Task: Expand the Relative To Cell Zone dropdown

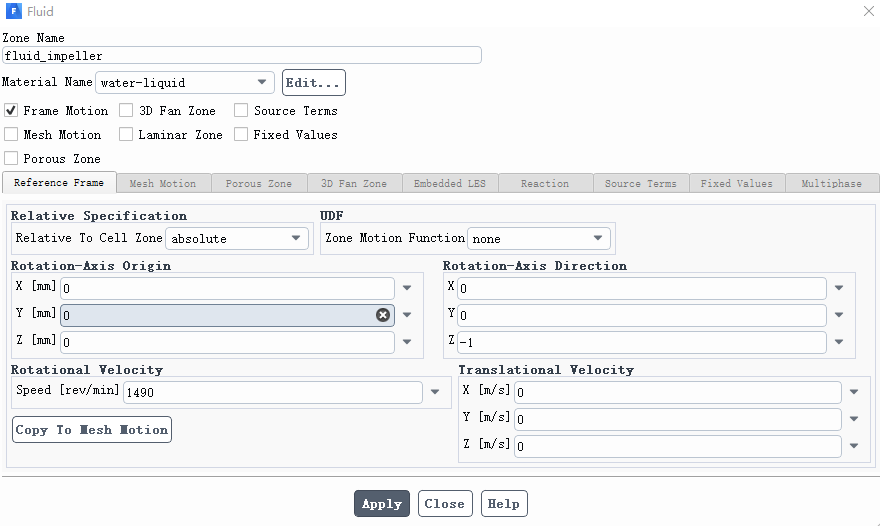Action: tap(237, 239)
